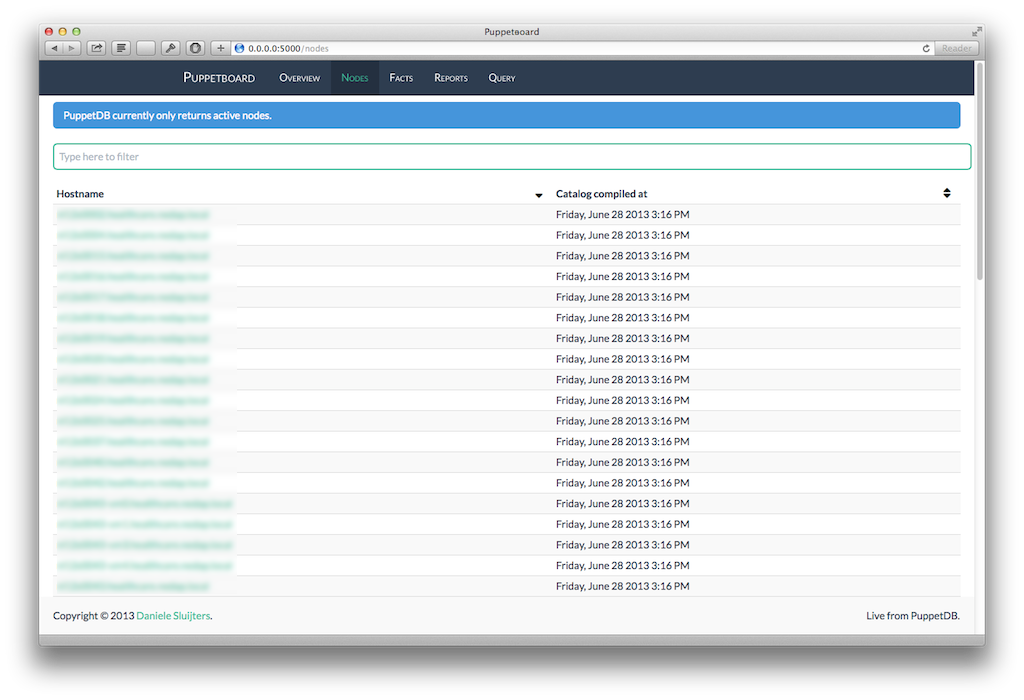Click the browser back arrow button
The image size is (1024, 700).
click(54, 48)
